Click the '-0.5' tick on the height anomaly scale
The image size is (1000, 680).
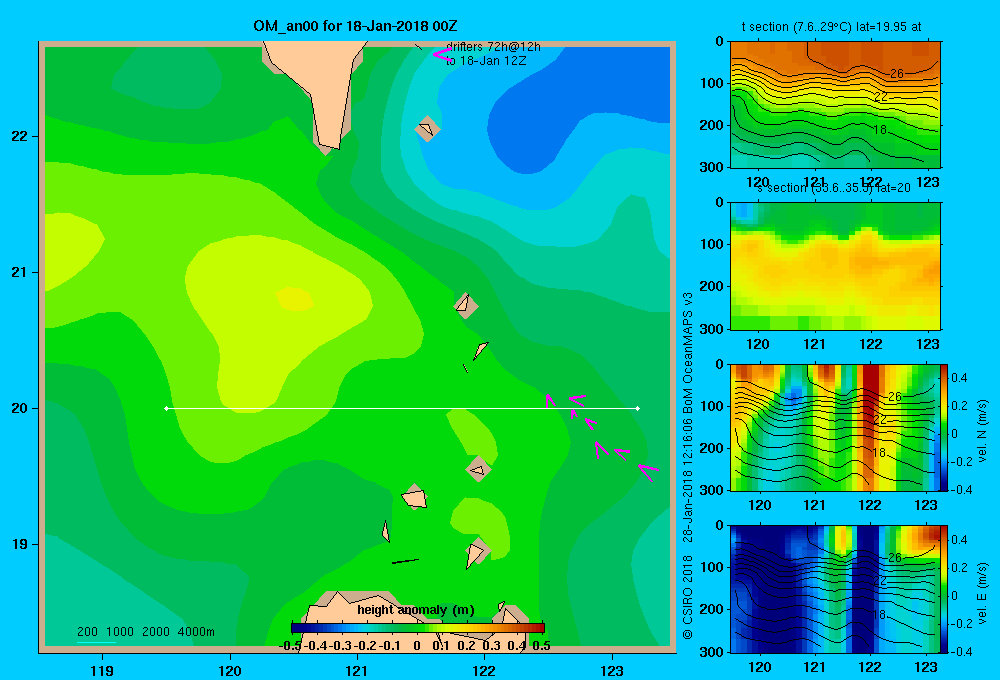point(290,646)
